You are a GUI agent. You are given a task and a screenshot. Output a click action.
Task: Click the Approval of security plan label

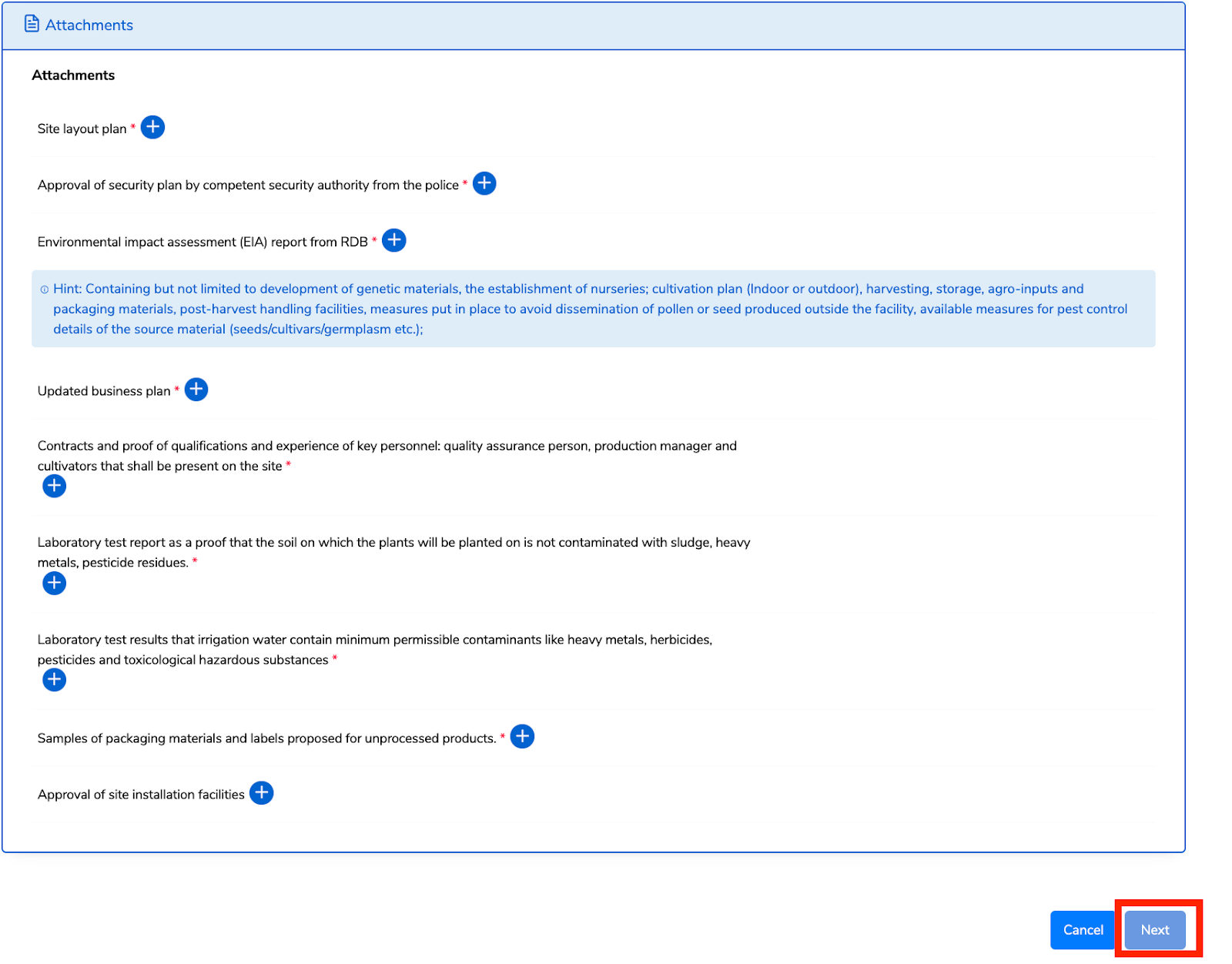pyautogui.click(x=248, y=185)
